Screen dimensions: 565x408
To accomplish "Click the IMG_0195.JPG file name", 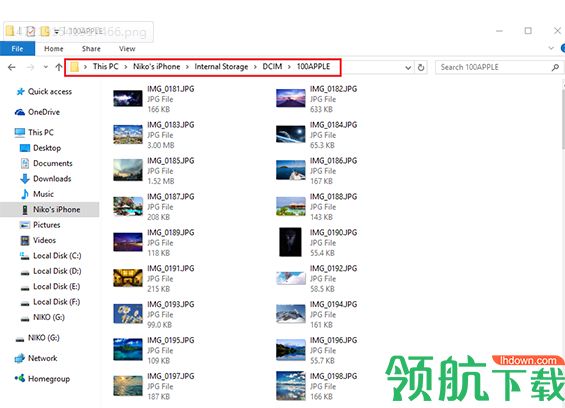I will point(170,340).
